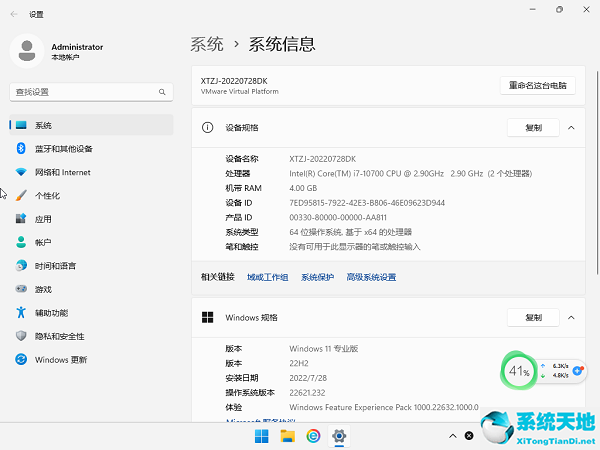Image resolution: width=600 pixels, height=450 pixels.
Task: Collapse the Windows 规格 section chevron
Action: (571, 318)
